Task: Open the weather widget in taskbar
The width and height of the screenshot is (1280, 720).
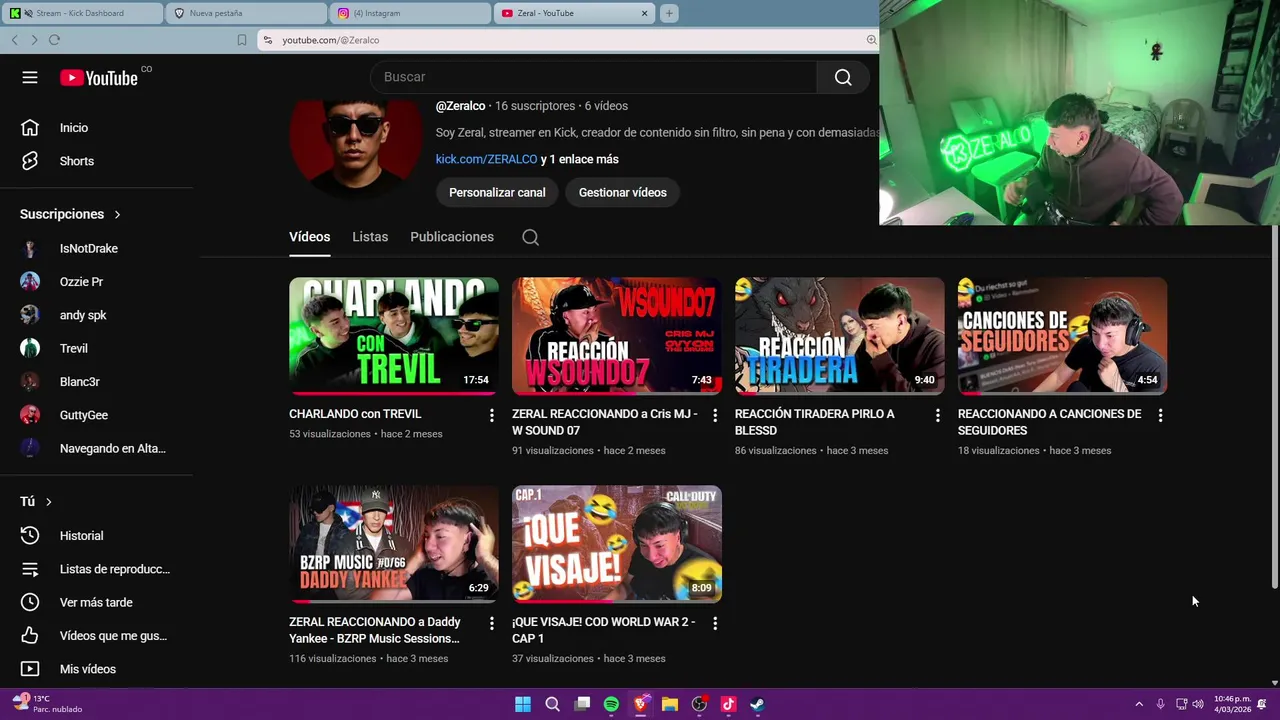Action: tap(46, 704)
